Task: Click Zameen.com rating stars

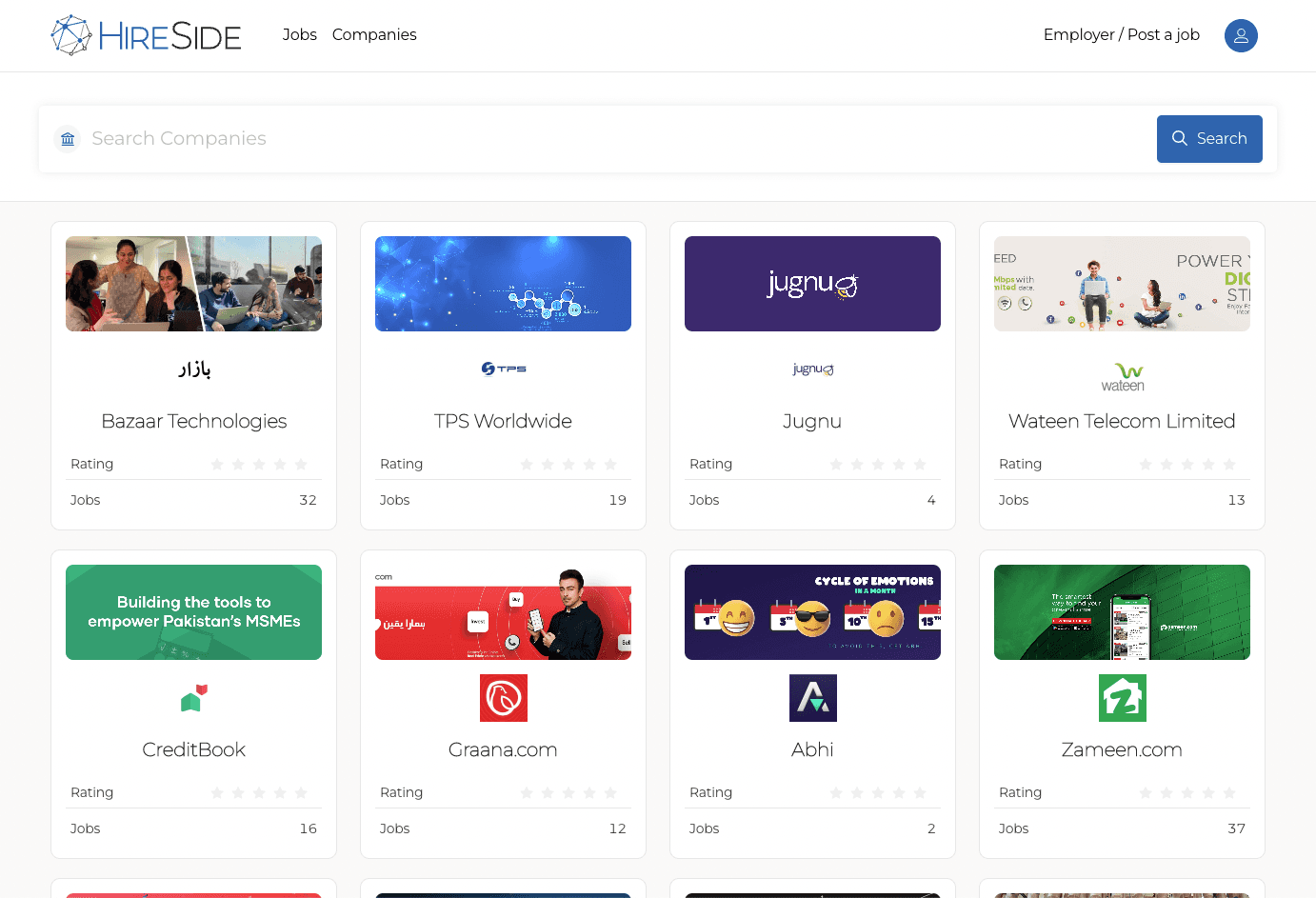Action: click(x=1187, y=792)
